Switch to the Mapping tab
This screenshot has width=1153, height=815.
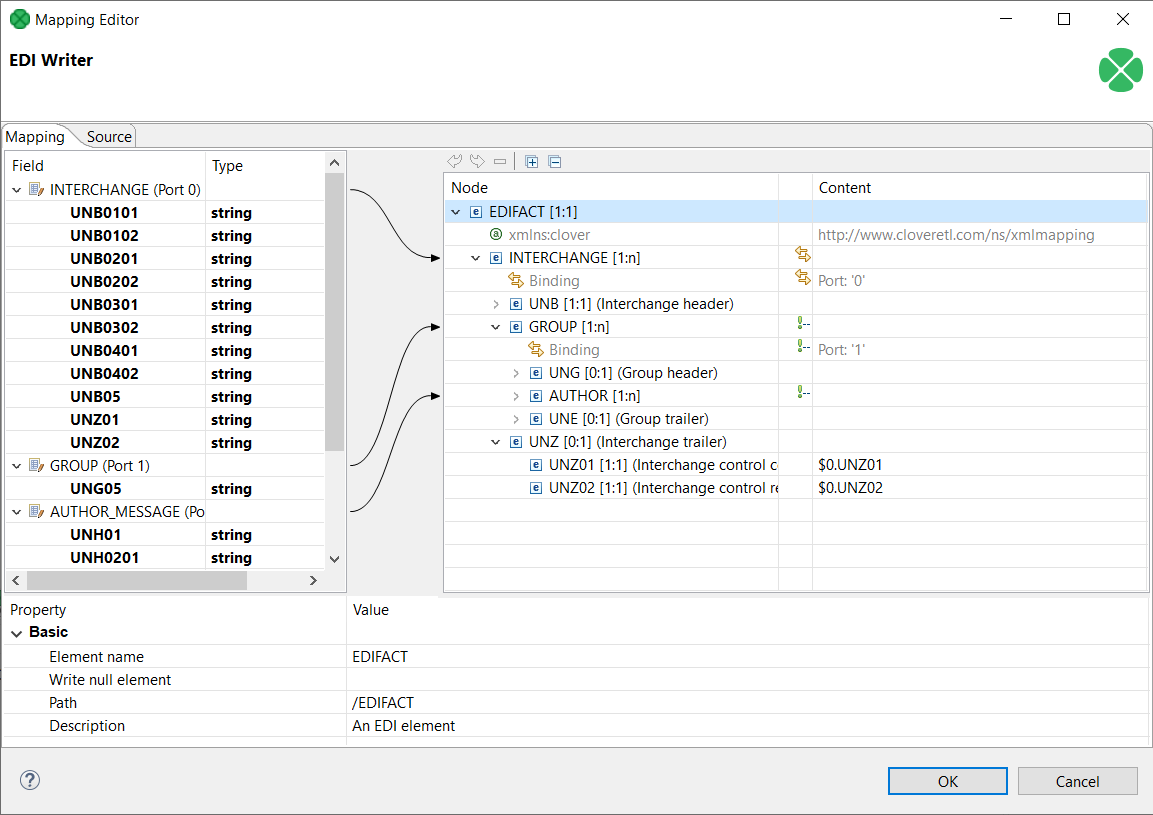pyautogui.click(x=35, y=136)
